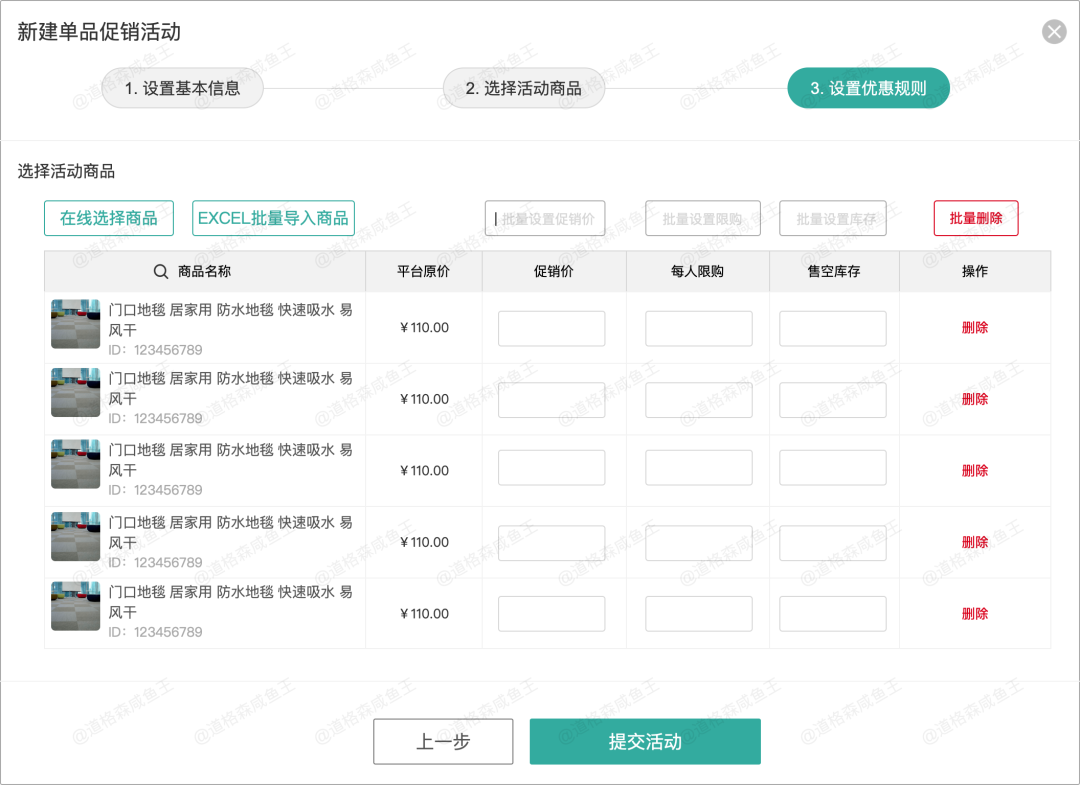Click 促销价 input in third row

coord(552,468)
